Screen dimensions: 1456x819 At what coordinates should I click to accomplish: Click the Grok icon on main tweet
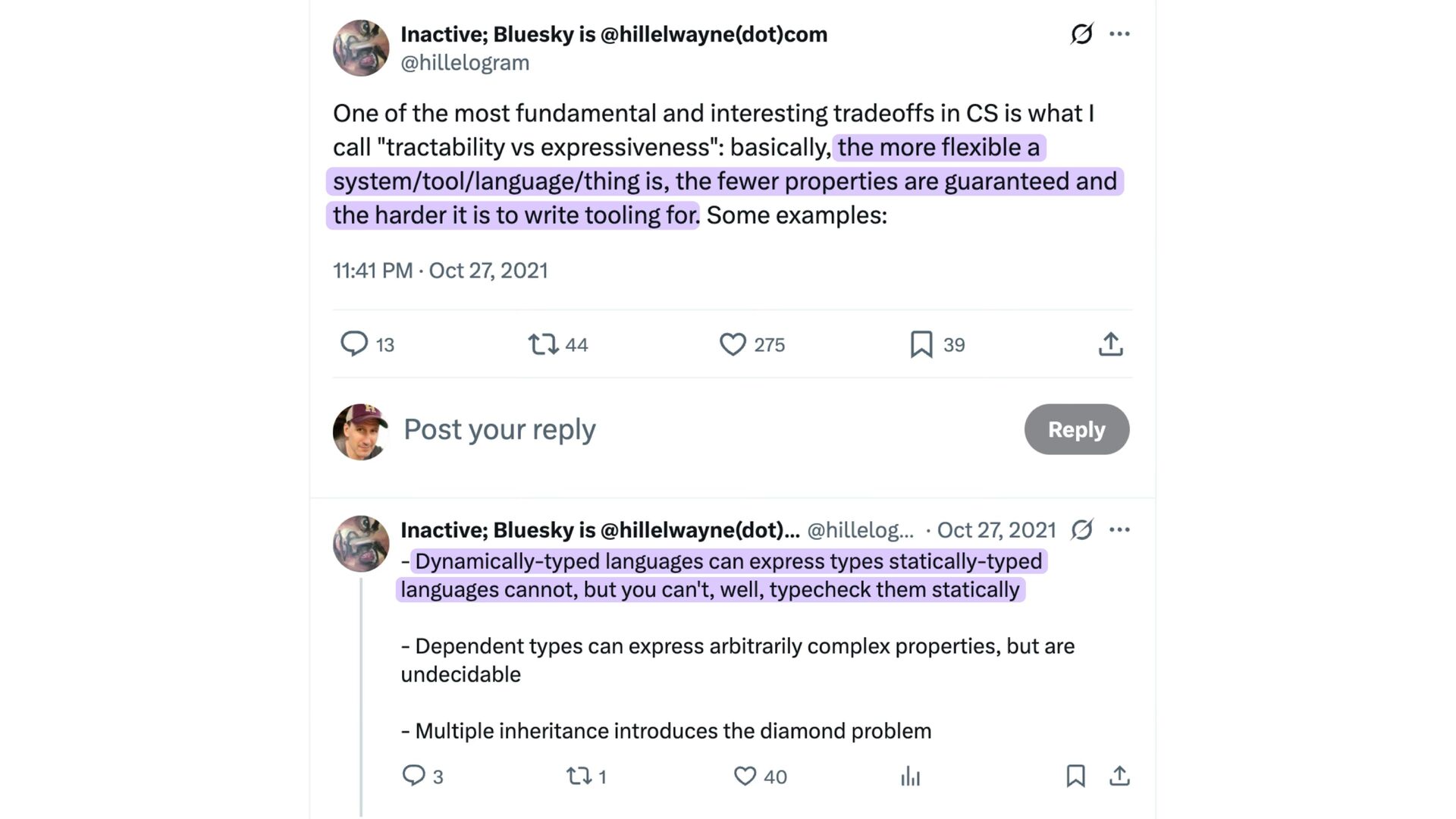(x=1081, y=34)
